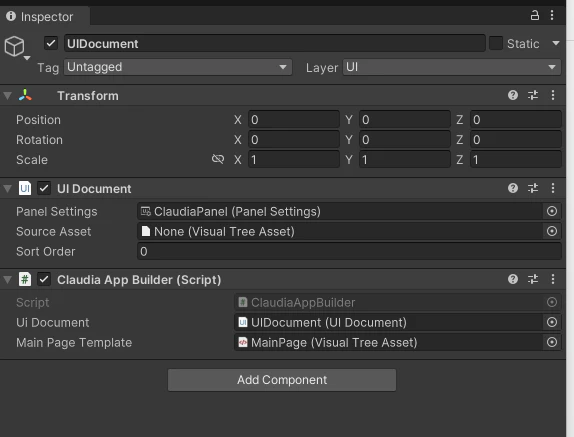The height and width of the screenshot is (437, 574).
Task: Click the Position Z field
Action: 515,120
